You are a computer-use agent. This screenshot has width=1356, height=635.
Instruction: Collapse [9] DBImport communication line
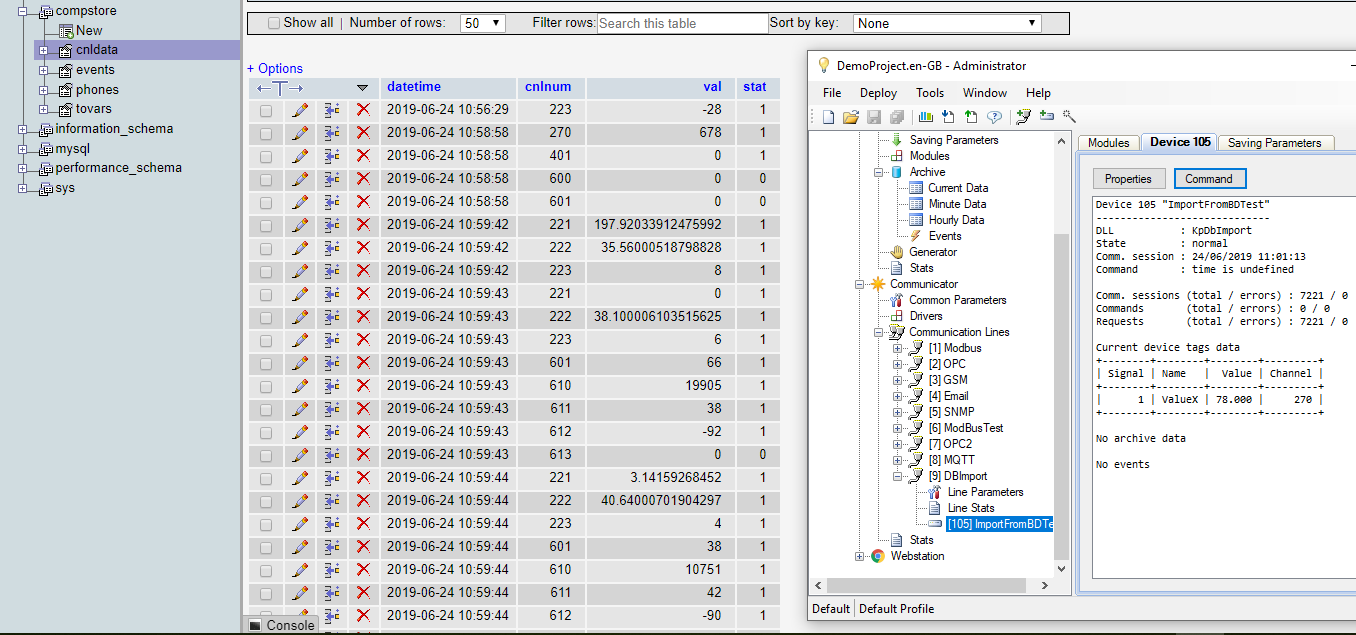point(898,476)
